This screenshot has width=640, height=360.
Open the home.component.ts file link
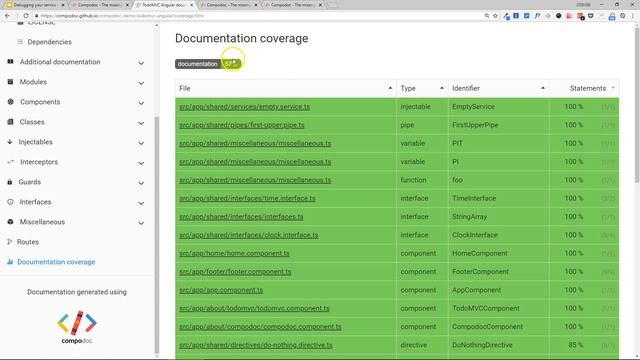[234, 253]
